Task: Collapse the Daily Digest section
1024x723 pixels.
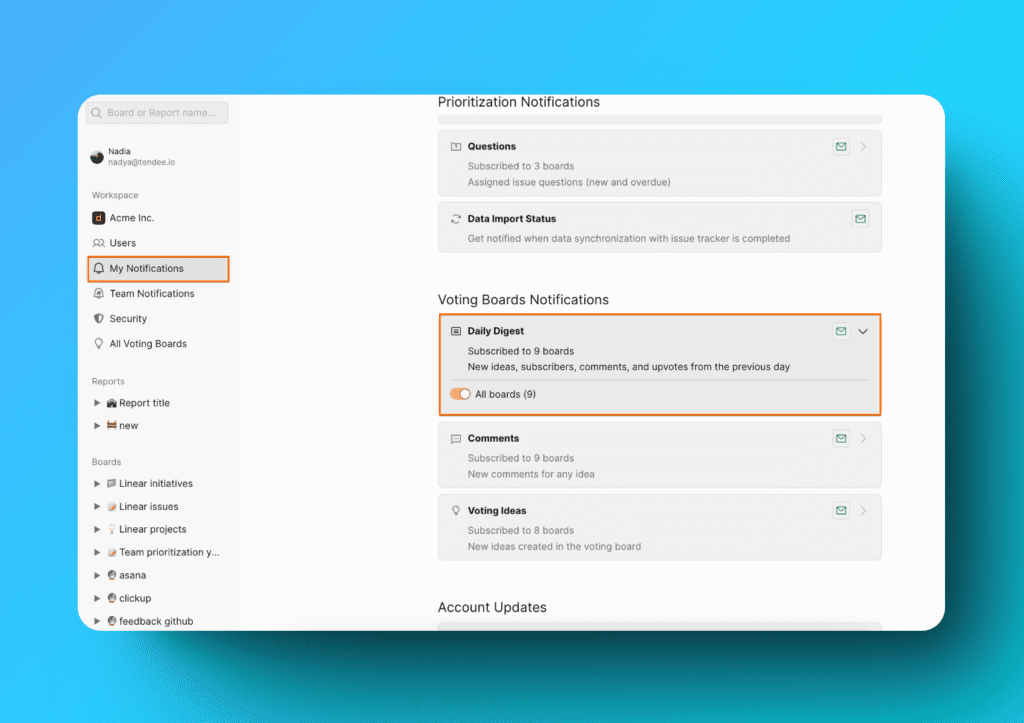Action: pos(863,331)
